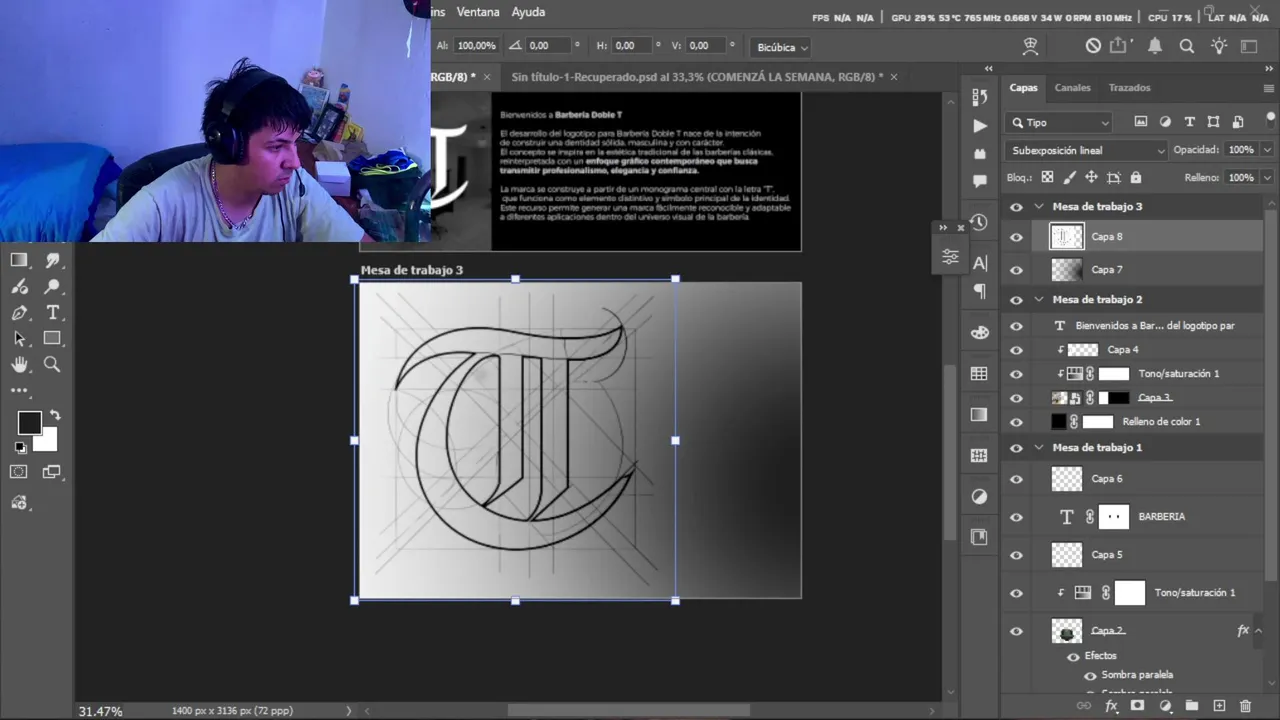The image size is (1280, 720).
Task: Toggle Quick Mask mode
Action: [x=19, y=472]
